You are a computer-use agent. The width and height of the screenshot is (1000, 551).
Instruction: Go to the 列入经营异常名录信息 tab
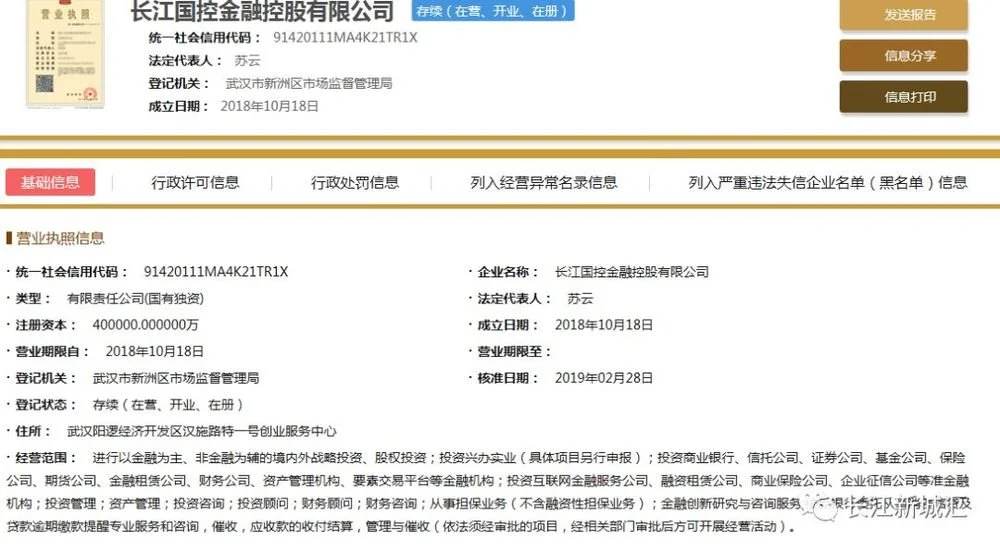543,183
